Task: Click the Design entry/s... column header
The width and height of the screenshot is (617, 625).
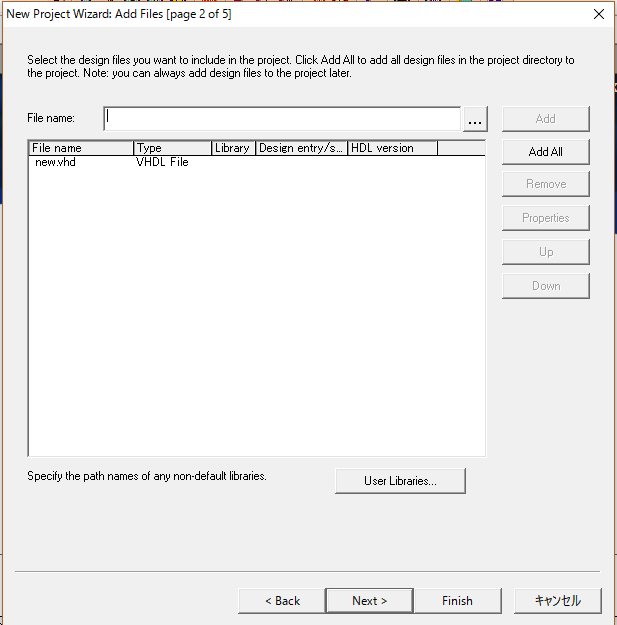Action: tap(301, 148)
